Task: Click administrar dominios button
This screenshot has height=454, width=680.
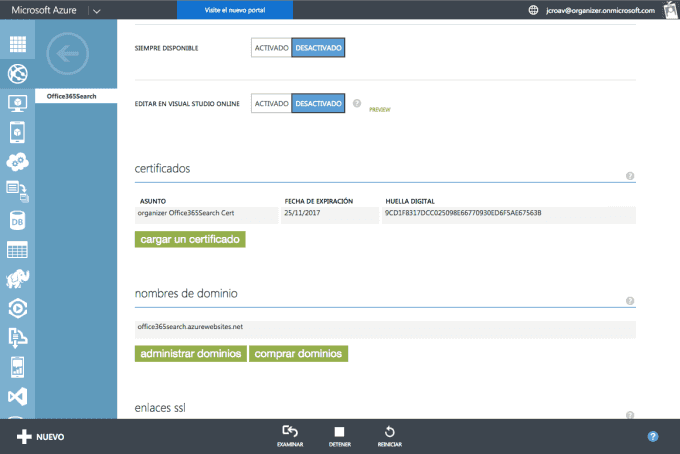Action: (191, 353)
